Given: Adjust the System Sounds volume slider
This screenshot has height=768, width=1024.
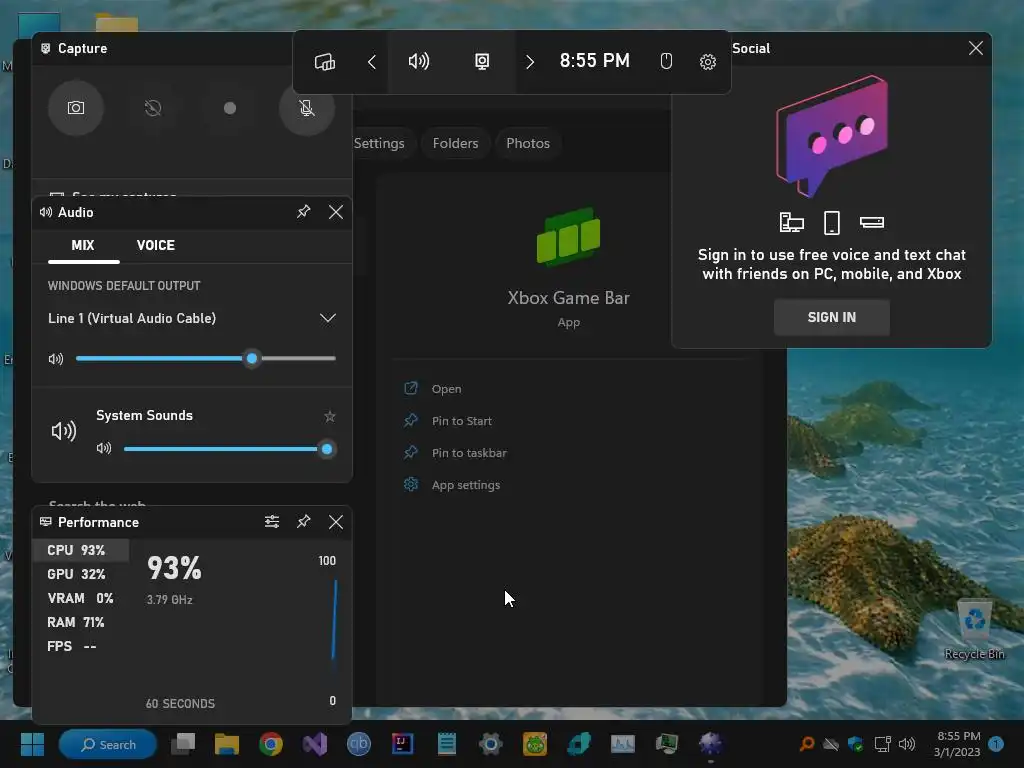Looking at the screenshot, I should coord(229,449).
